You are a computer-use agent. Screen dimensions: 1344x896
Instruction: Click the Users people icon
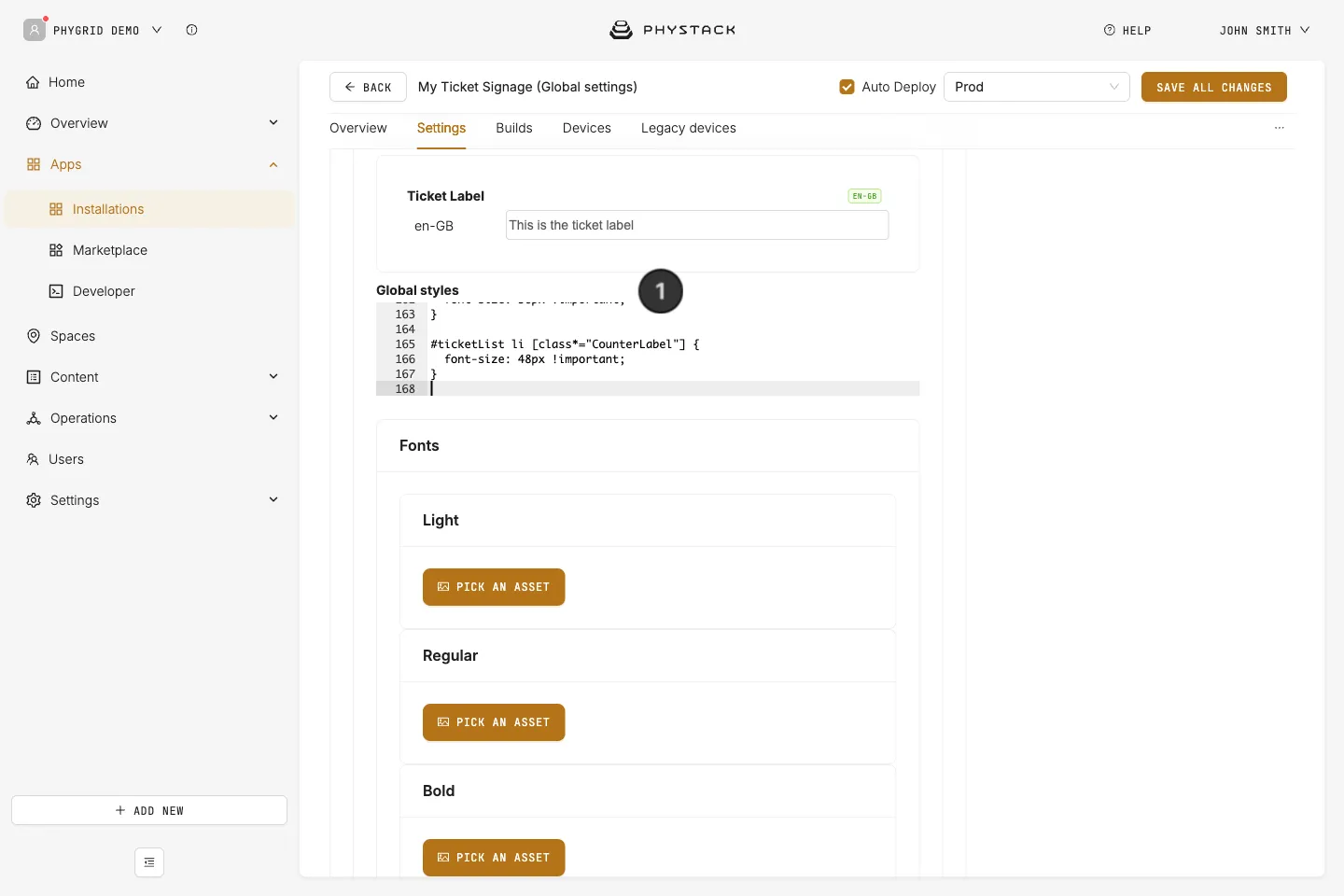click(33, 459)
